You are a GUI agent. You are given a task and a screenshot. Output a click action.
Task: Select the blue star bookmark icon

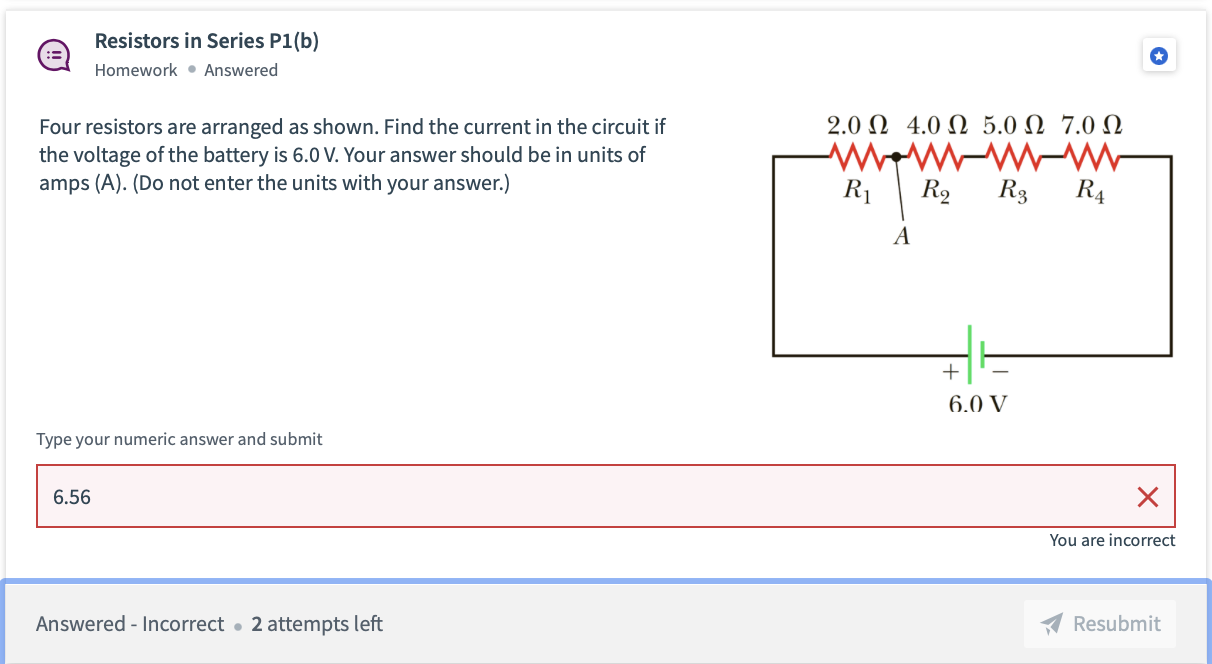pyautogui.click(x=1159, y=55)
